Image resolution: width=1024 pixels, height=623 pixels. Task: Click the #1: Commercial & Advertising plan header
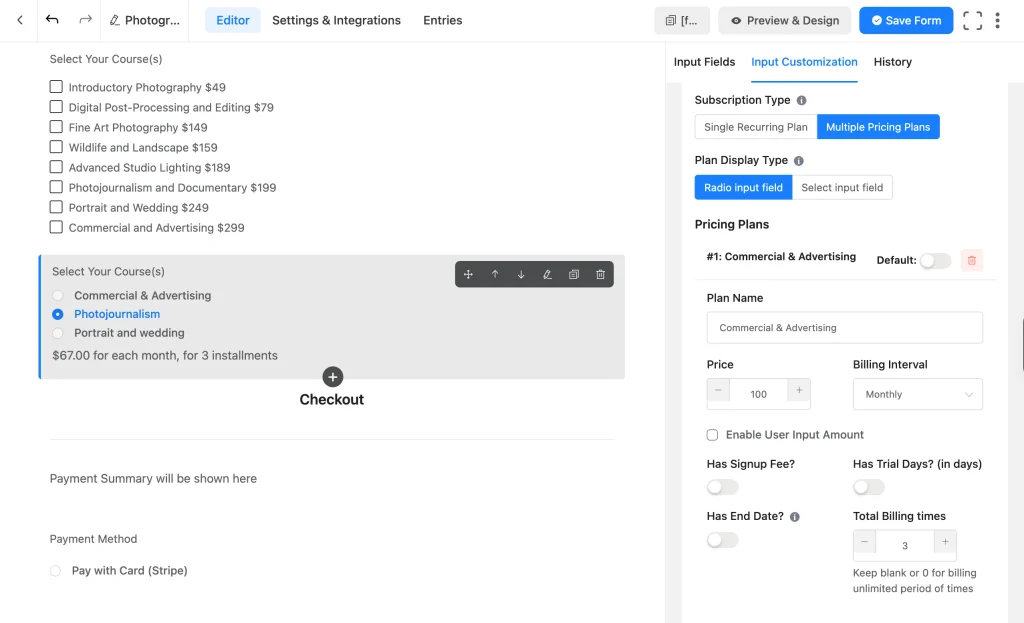click(781, 257)
